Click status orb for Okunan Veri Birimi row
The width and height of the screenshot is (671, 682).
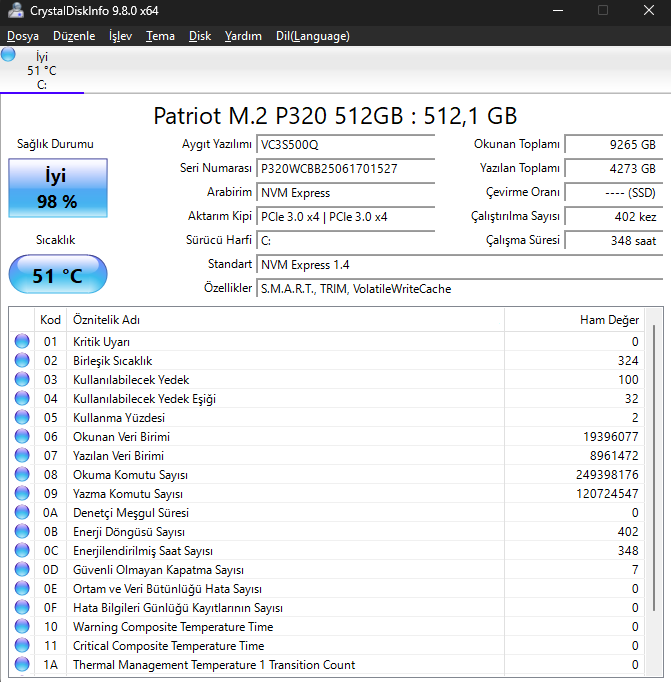[x=22, y=436]
